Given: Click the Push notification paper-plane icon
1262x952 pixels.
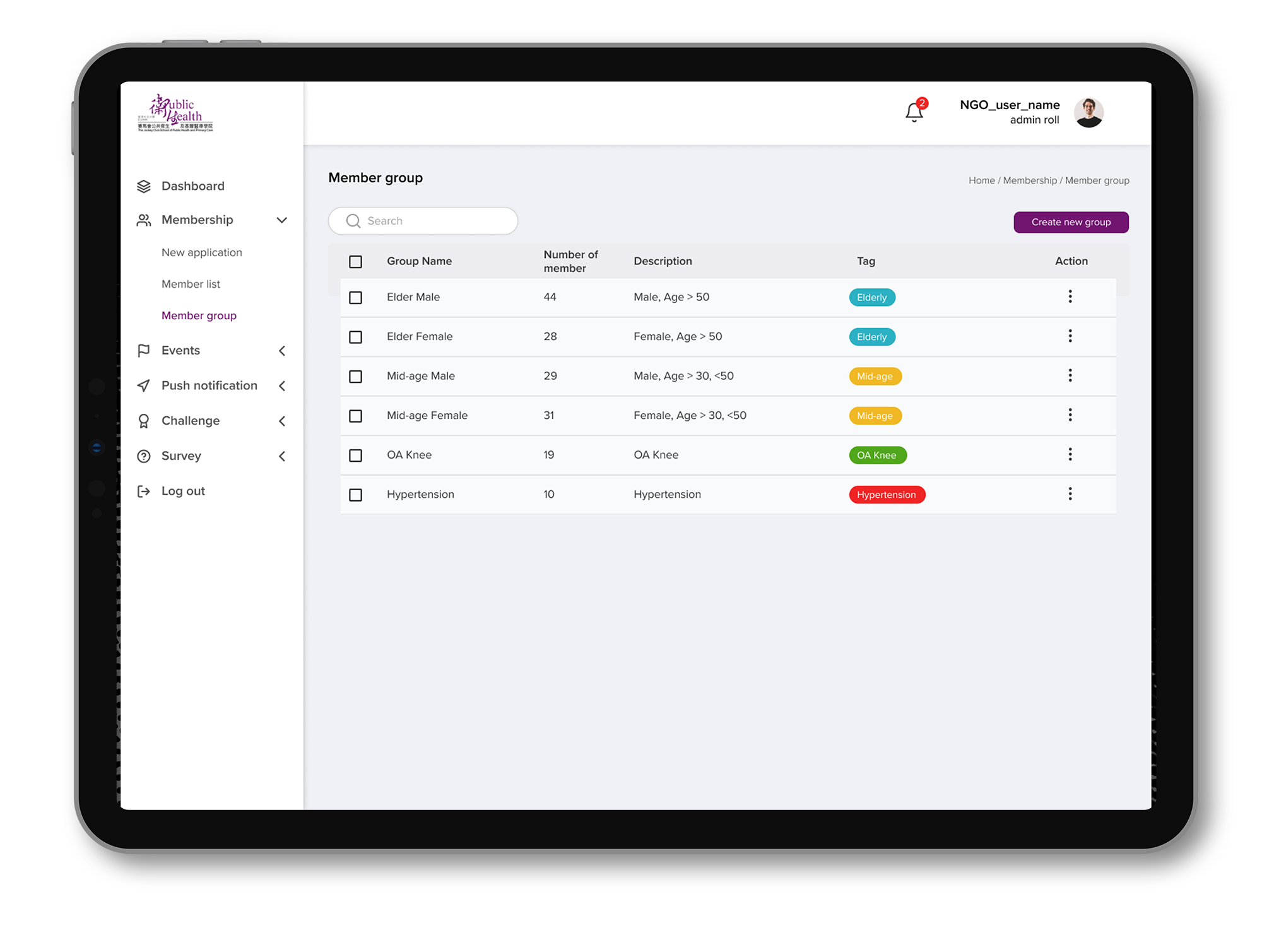Looking at the screenshot, I should (x=144, y=385).
